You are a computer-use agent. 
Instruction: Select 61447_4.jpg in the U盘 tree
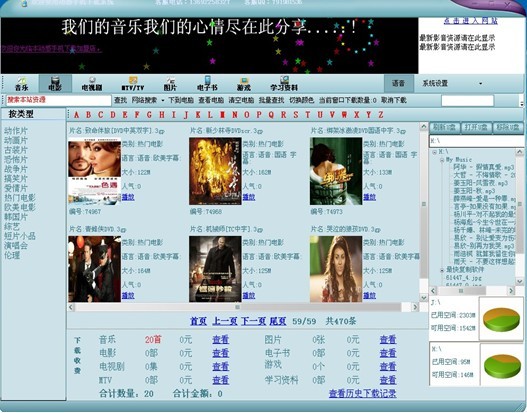coord(463,278)
